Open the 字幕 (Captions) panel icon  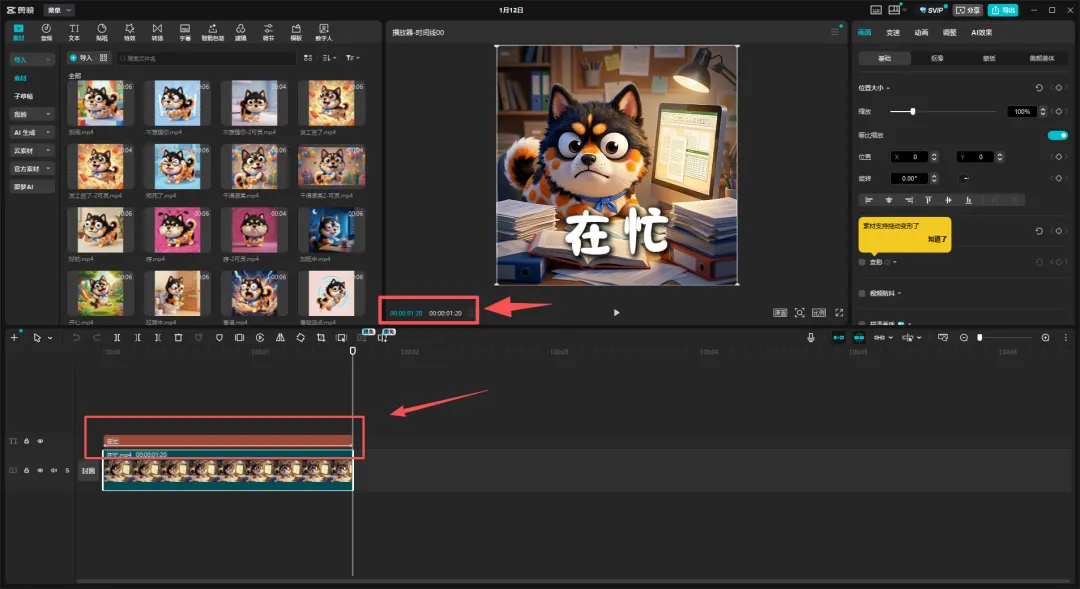tap(185, 32)
